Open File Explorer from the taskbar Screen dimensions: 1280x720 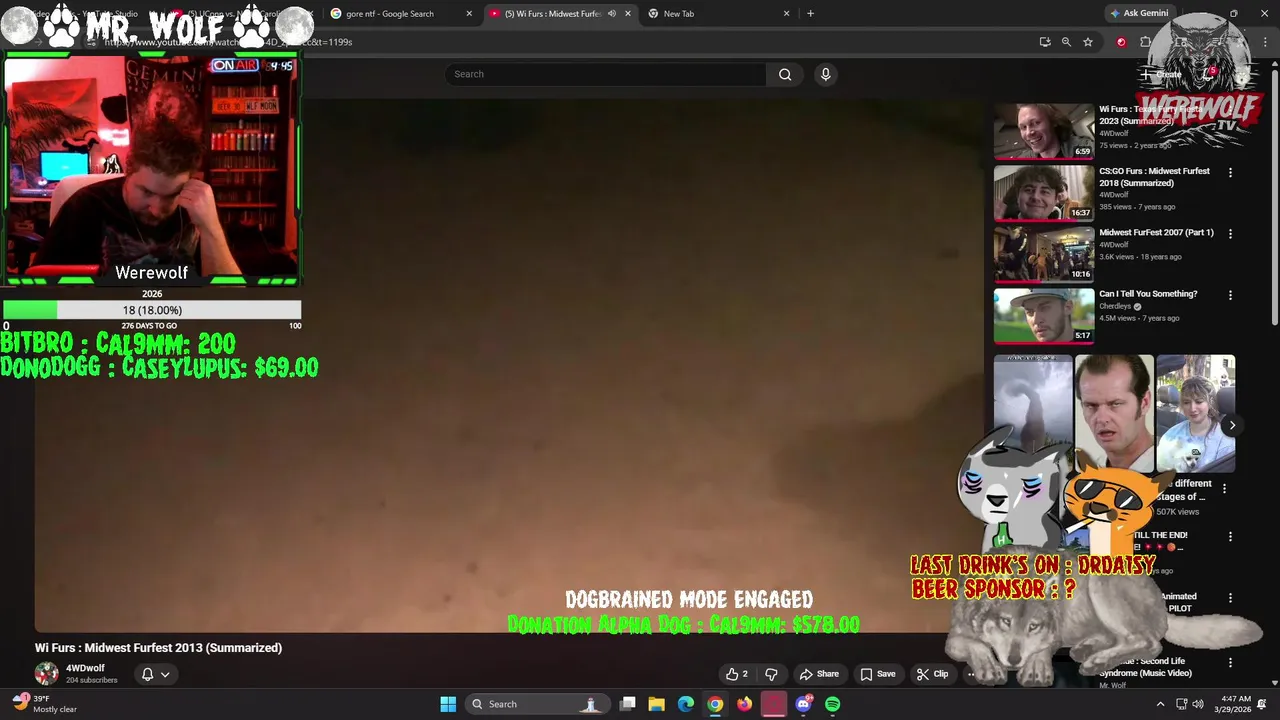[x=657, y=704]
